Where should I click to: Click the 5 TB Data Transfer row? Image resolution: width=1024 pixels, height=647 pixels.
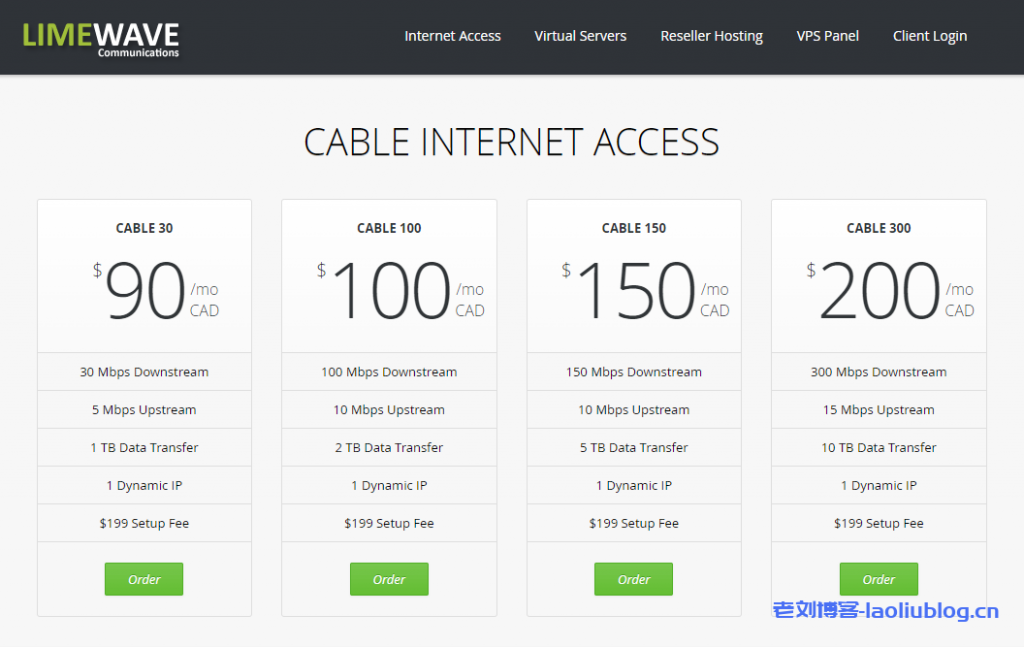coord(634,448)
